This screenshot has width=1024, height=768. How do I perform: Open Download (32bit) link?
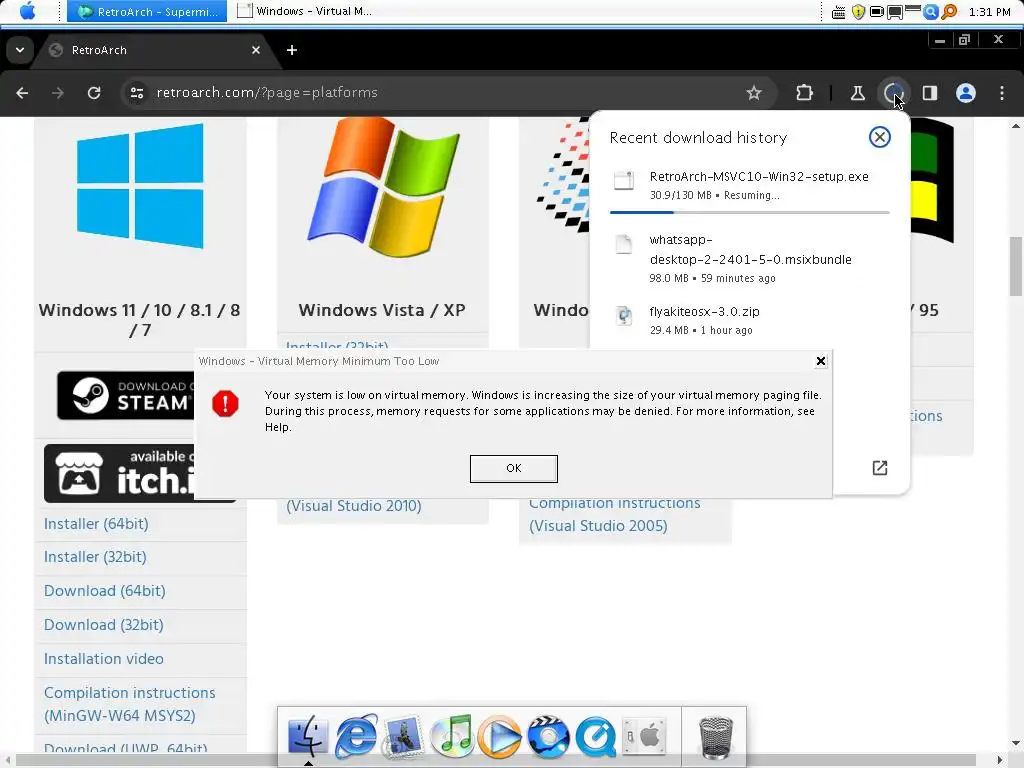coord(104,625)
